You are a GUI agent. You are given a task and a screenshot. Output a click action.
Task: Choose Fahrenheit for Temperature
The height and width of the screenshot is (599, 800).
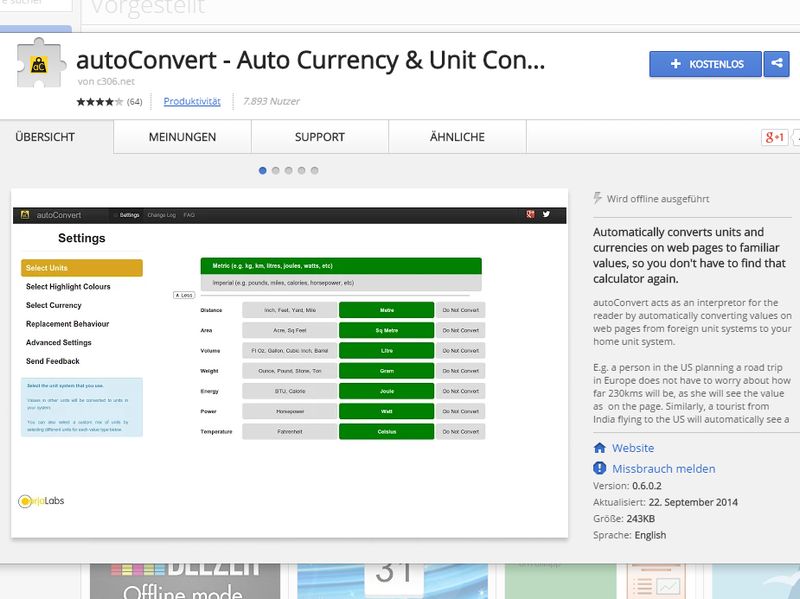pos(290,432)
